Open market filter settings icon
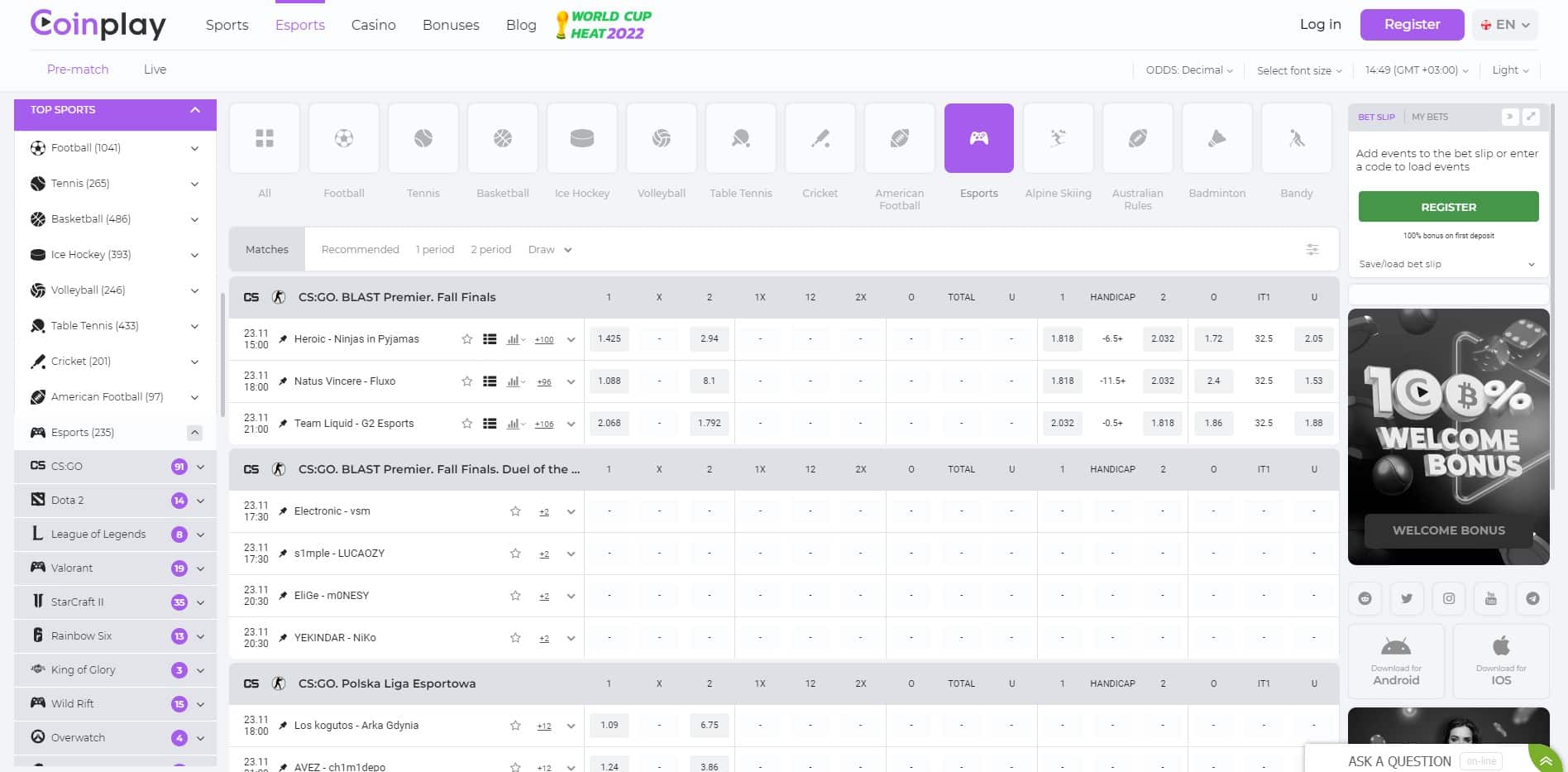This screenshot has height=772, width=1568. pos(1312,249)
